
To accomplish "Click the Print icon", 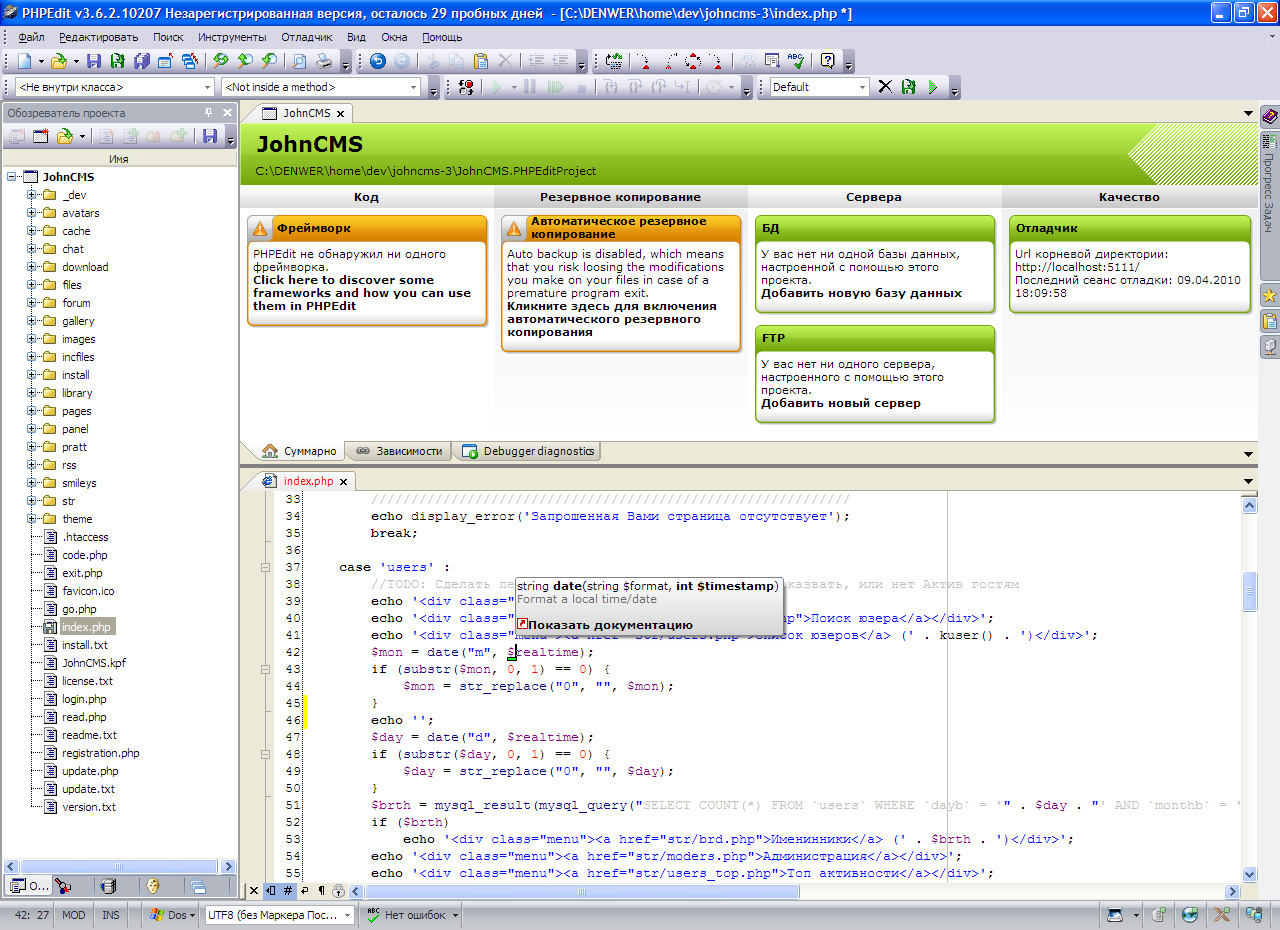I will pos(324,61).
